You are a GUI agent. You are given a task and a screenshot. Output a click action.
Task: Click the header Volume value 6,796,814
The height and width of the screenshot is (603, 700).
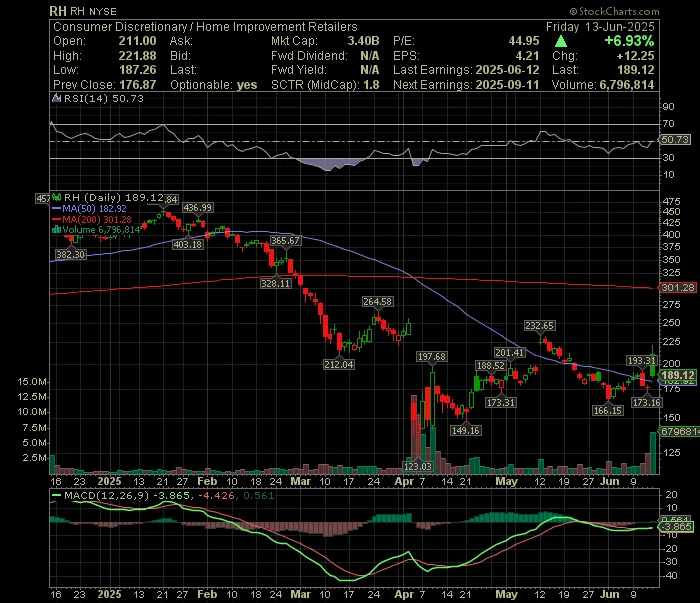[x=627, y=85]
